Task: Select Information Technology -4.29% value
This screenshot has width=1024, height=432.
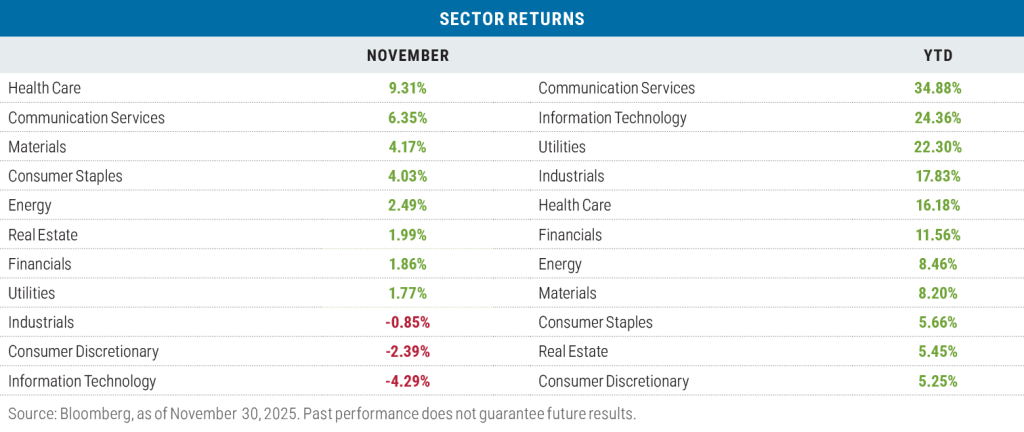Action: coord(406,381)
